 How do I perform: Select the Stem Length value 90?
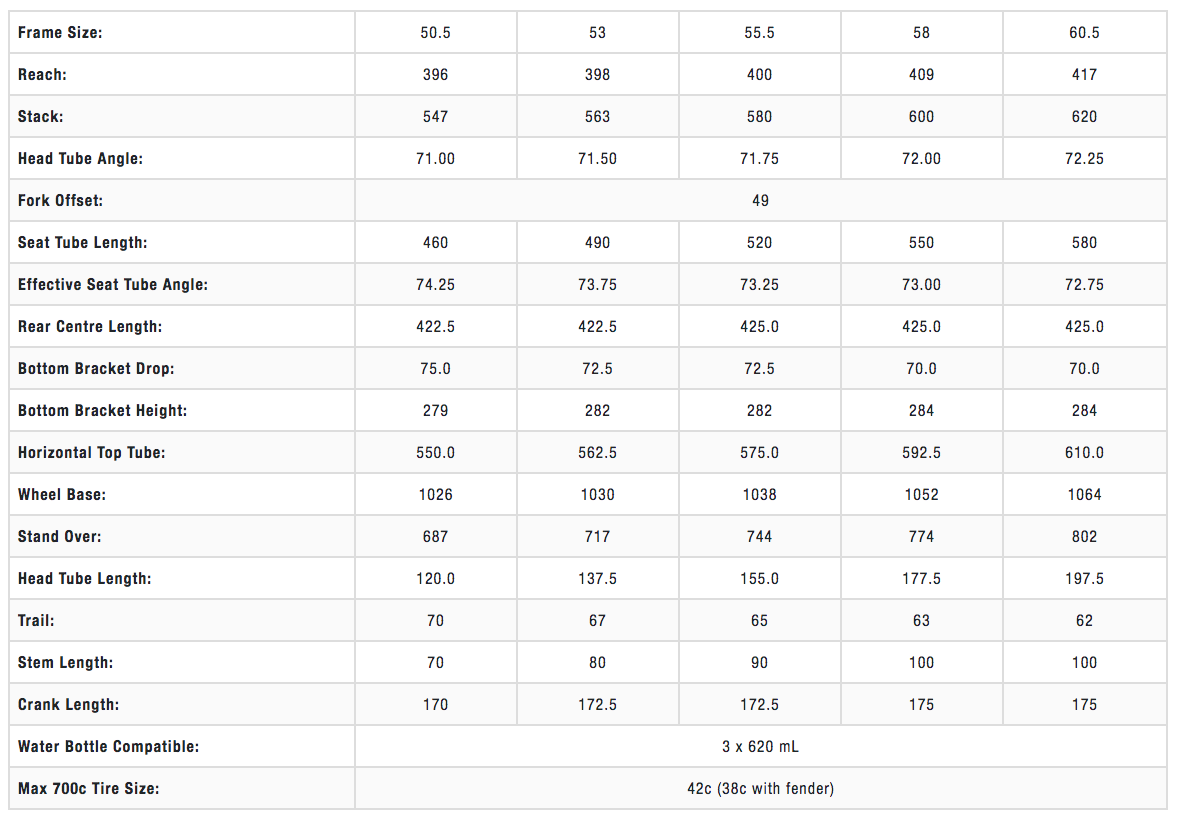[x=759, y=663]
